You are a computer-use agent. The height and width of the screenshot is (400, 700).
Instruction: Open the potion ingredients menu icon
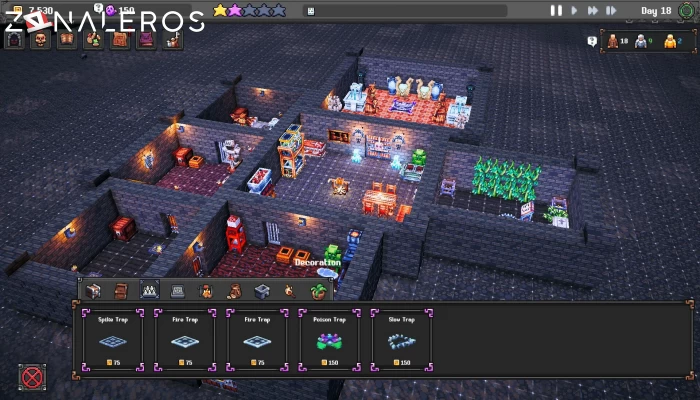point(93,40)
